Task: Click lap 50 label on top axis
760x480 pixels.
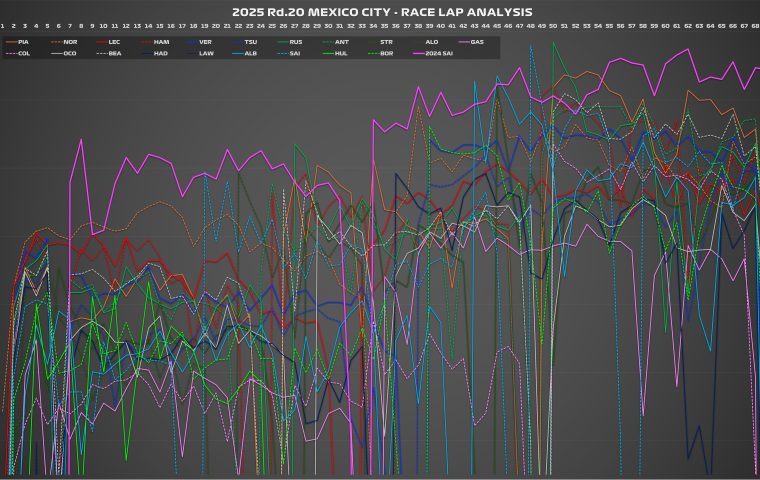Action: point(553,24)
